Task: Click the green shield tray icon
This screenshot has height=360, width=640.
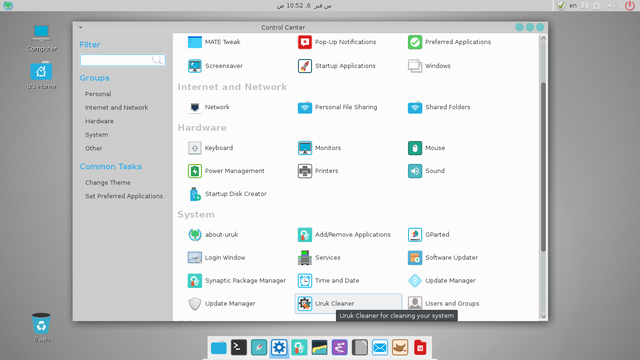Action: (x=561, y=5)
